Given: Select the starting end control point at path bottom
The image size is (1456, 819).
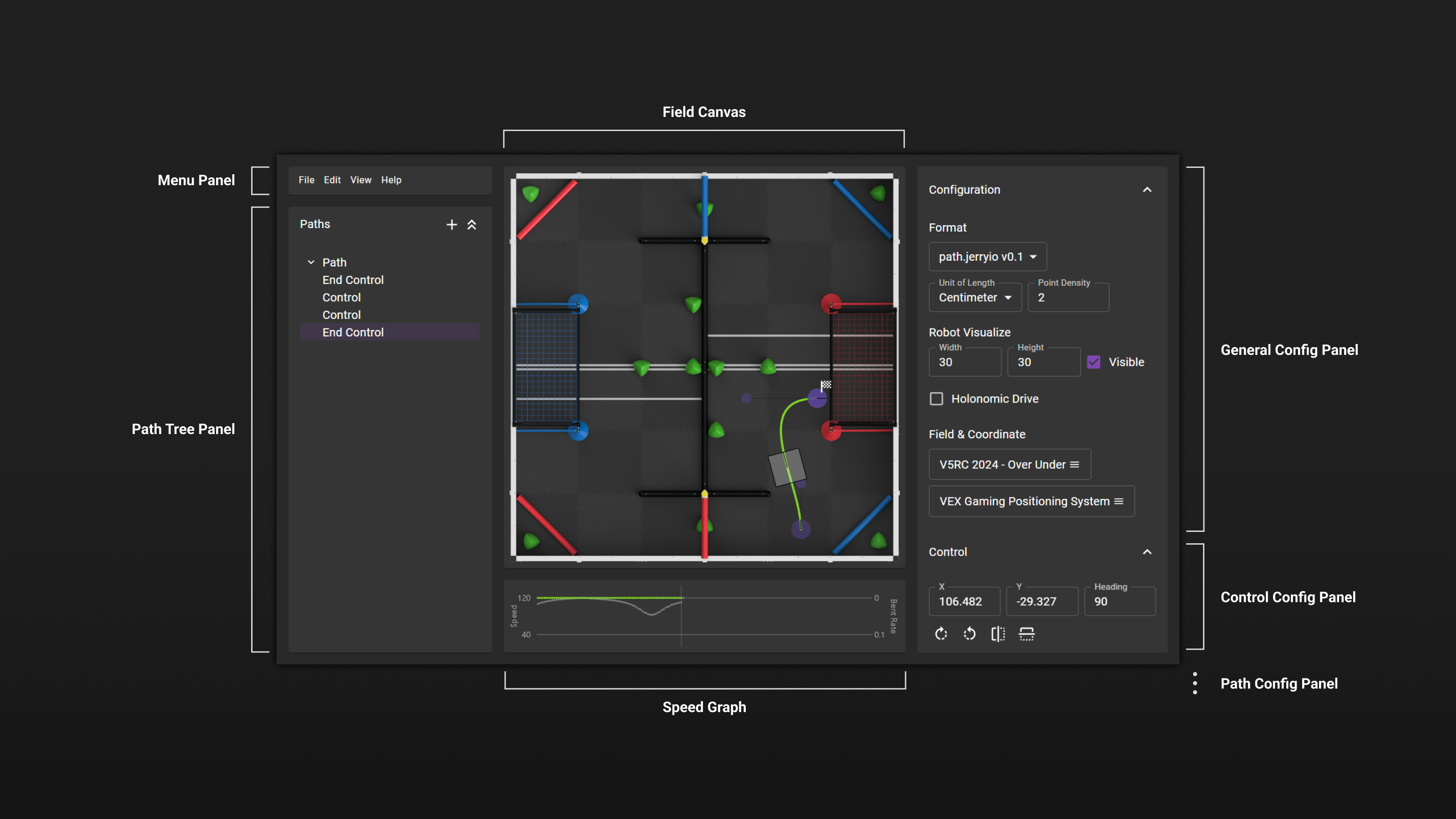Looking at the screenshot, I should click(x=801, y=529).
